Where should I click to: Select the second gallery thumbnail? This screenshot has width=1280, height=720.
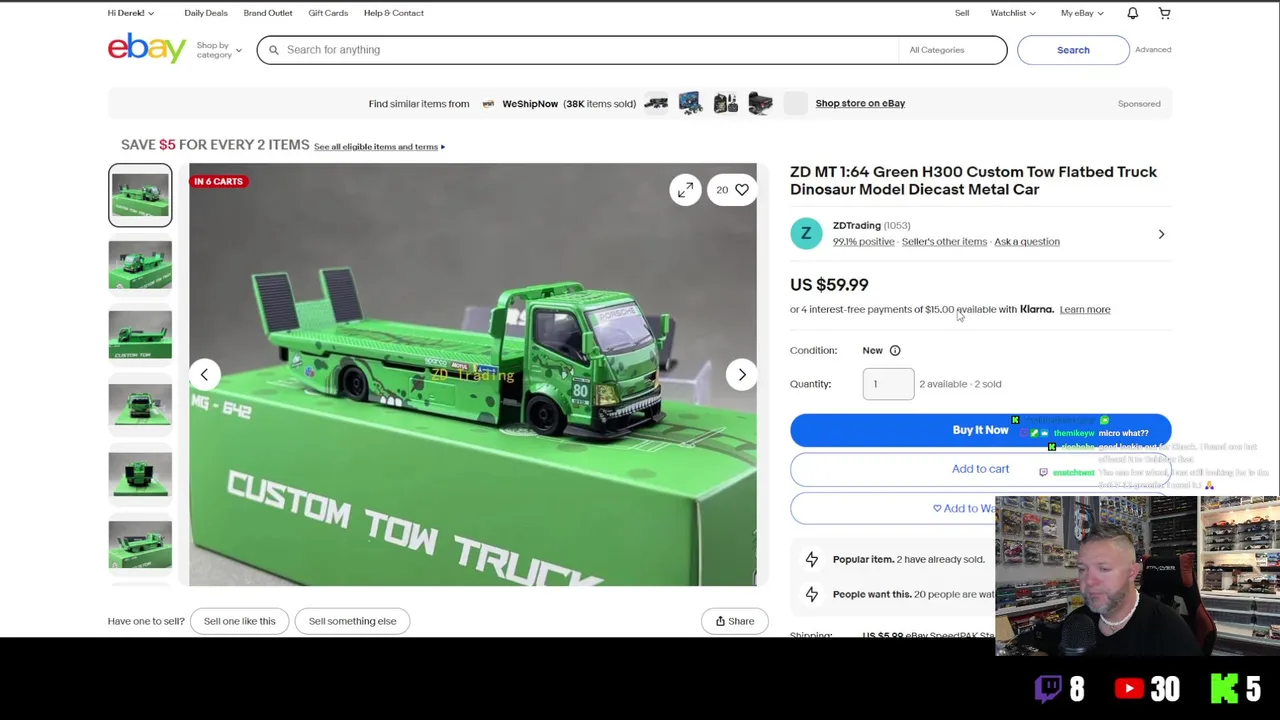140,265
